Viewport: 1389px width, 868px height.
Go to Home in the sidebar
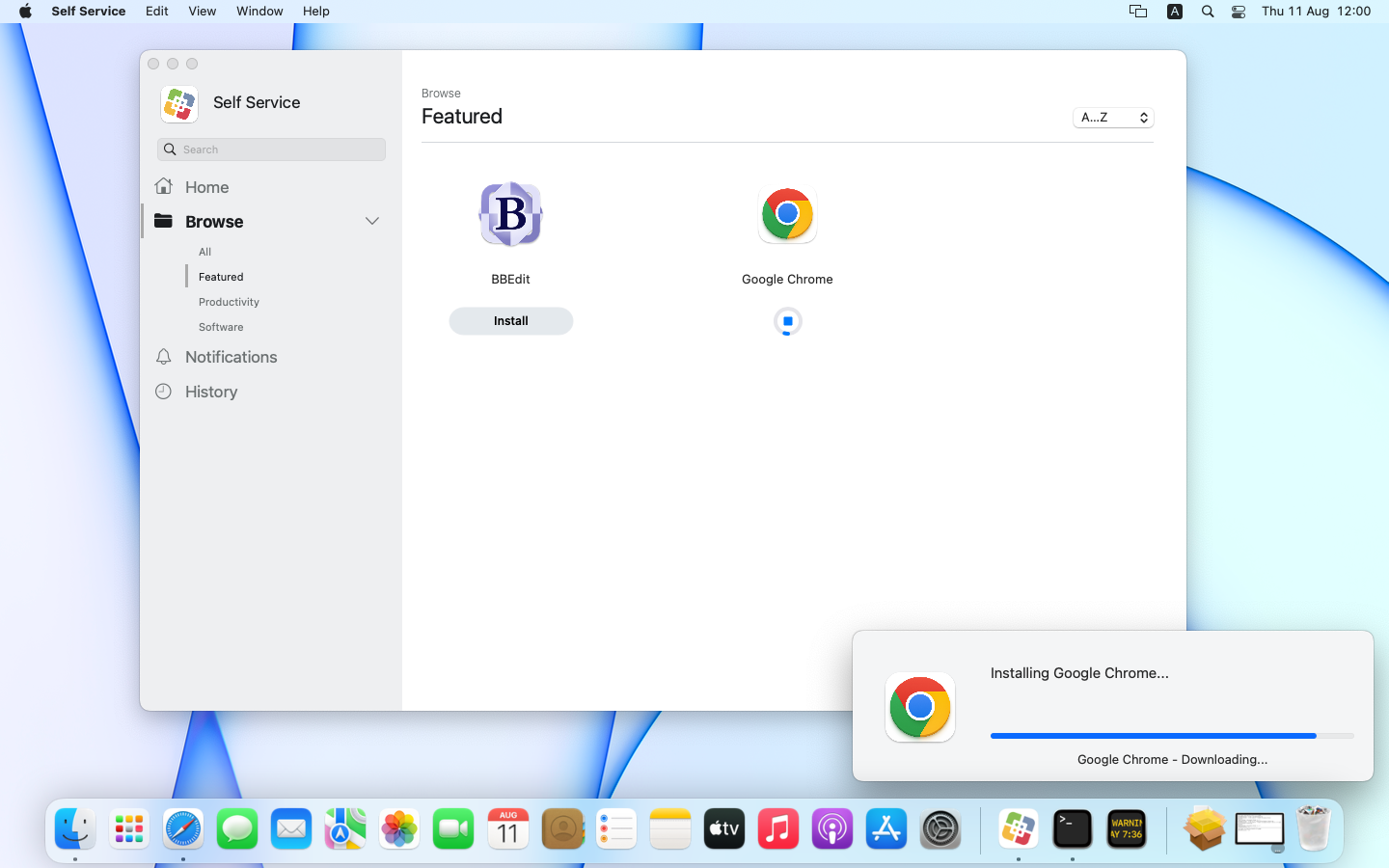pyautogui.click(x=206, y=187)
